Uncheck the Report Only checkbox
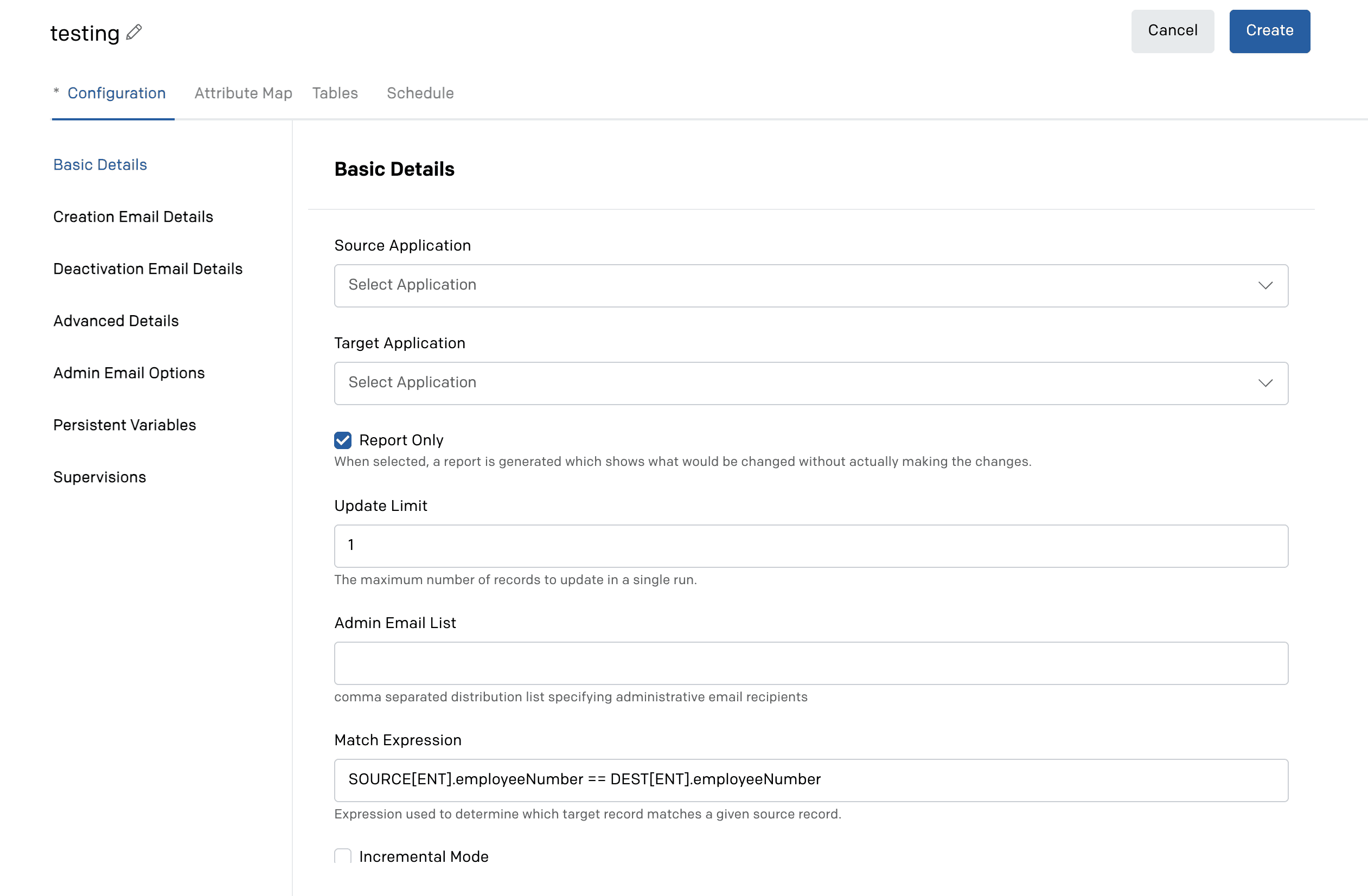 point(343,440)
